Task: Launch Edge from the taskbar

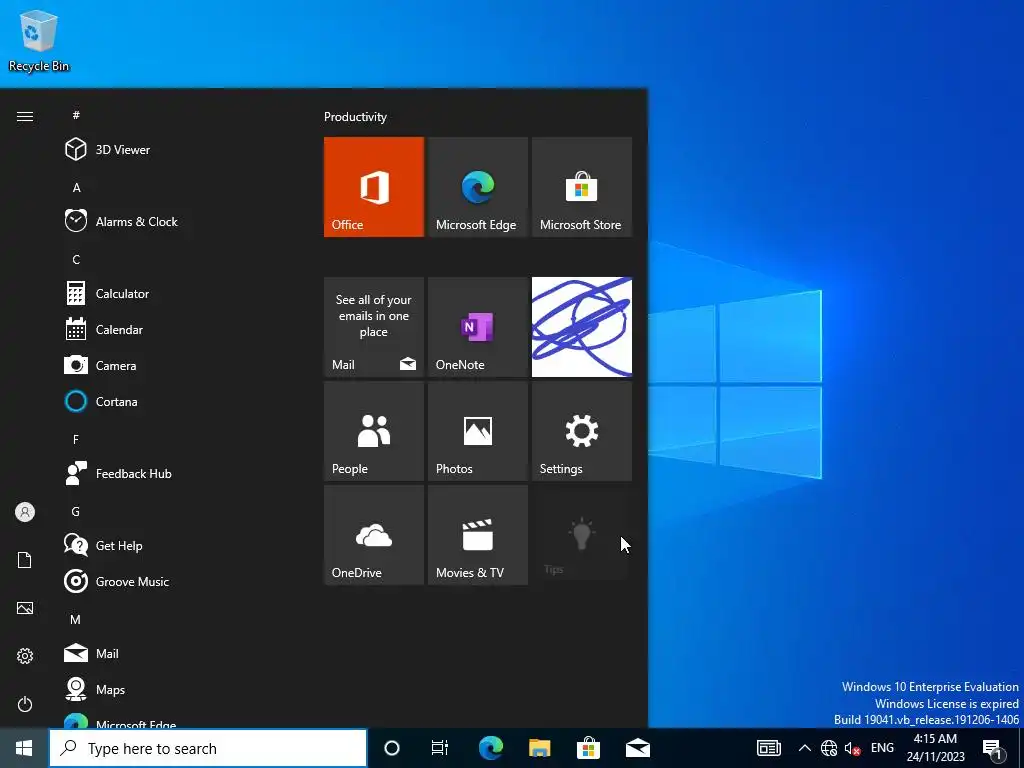Action: coord(490,748)
